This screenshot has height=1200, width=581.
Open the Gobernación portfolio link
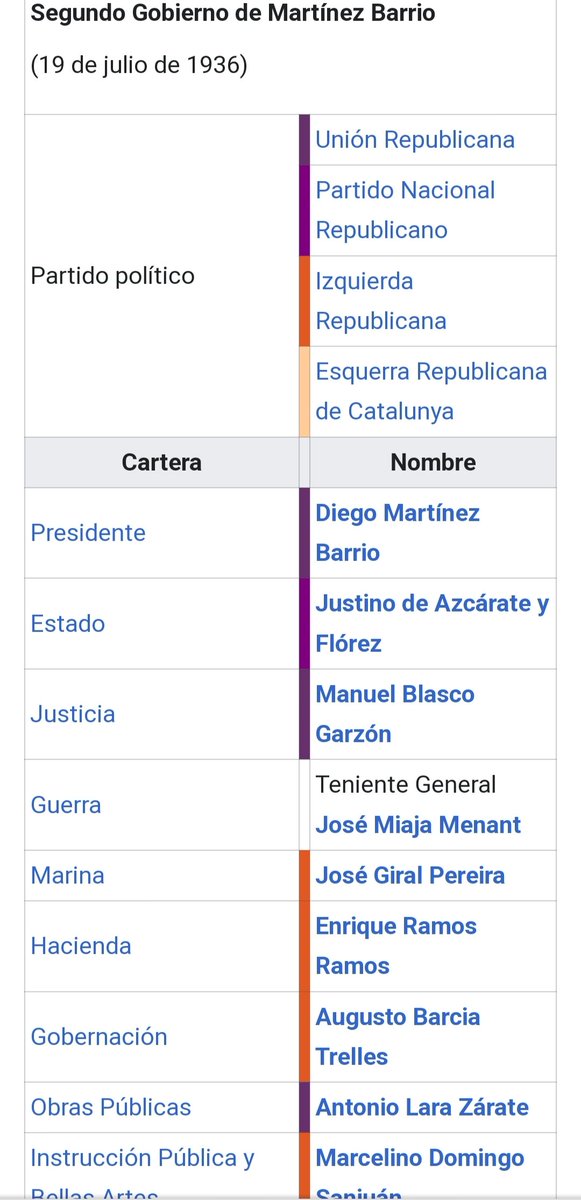point(99,1037)
